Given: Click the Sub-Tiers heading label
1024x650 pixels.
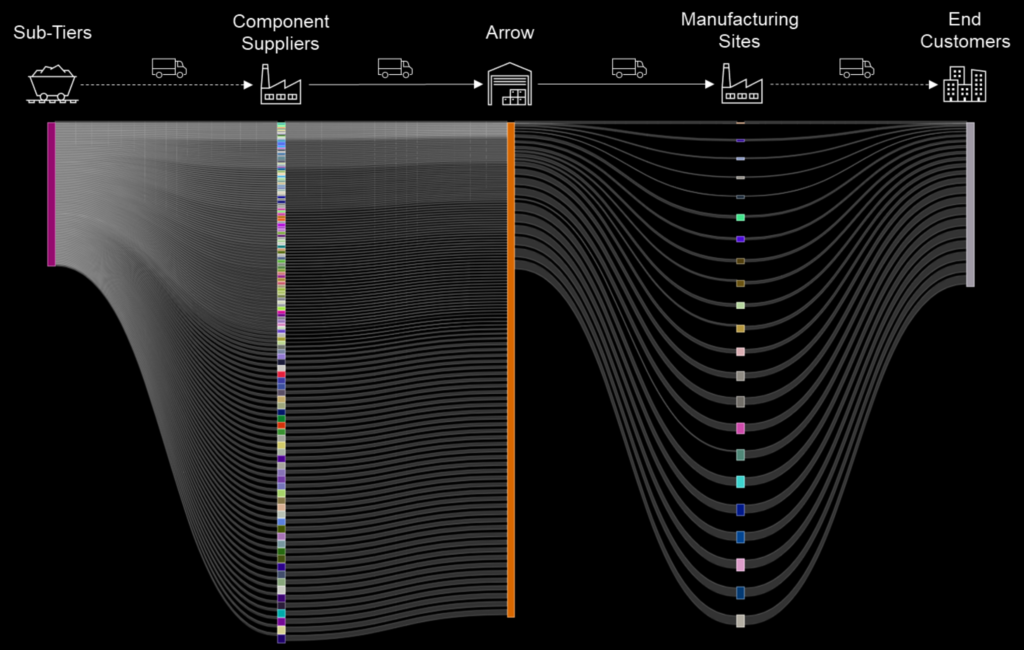Looking at the screenshot, I should pyautogui.click(x=52, y=33).
